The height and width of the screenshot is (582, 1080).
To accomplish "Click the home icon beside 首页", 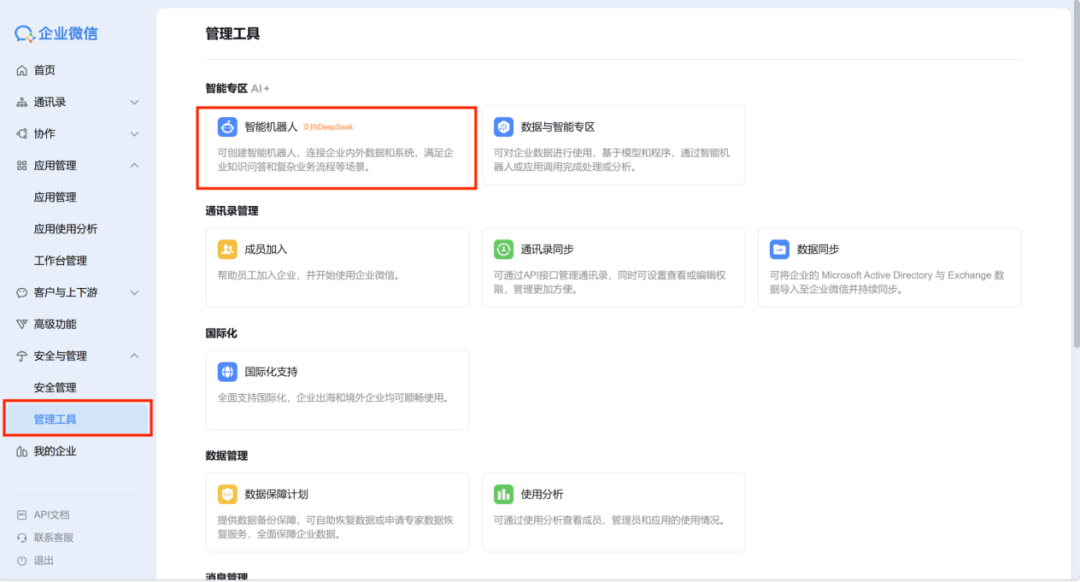I will (x=22, y=70).
